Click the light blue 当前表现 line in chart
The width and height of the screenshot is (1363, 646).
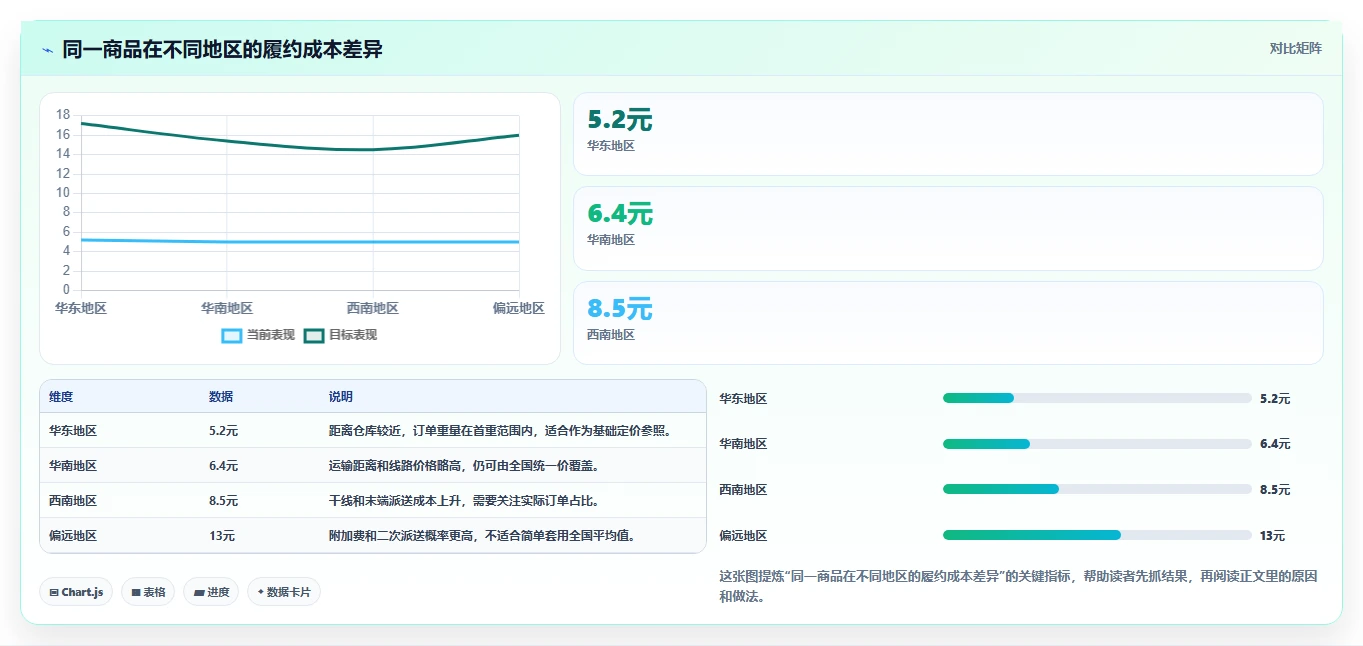click(300, 242)
